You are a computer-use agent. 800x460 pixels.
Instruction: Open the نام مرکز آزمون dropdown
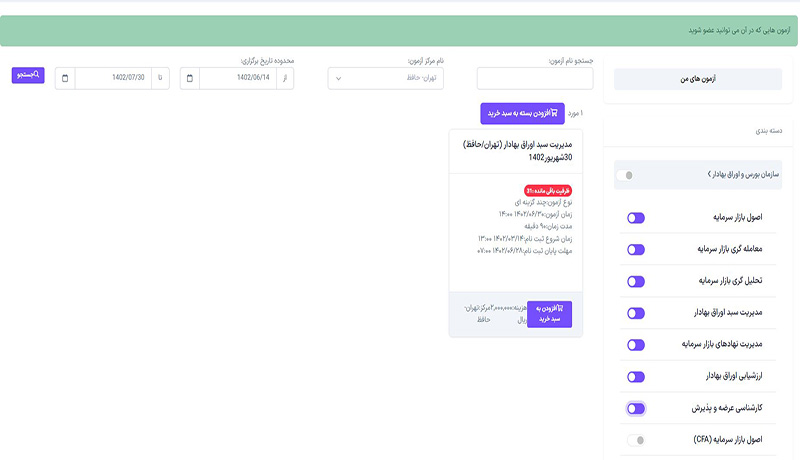pyautogui.click(x=386, y=79)
